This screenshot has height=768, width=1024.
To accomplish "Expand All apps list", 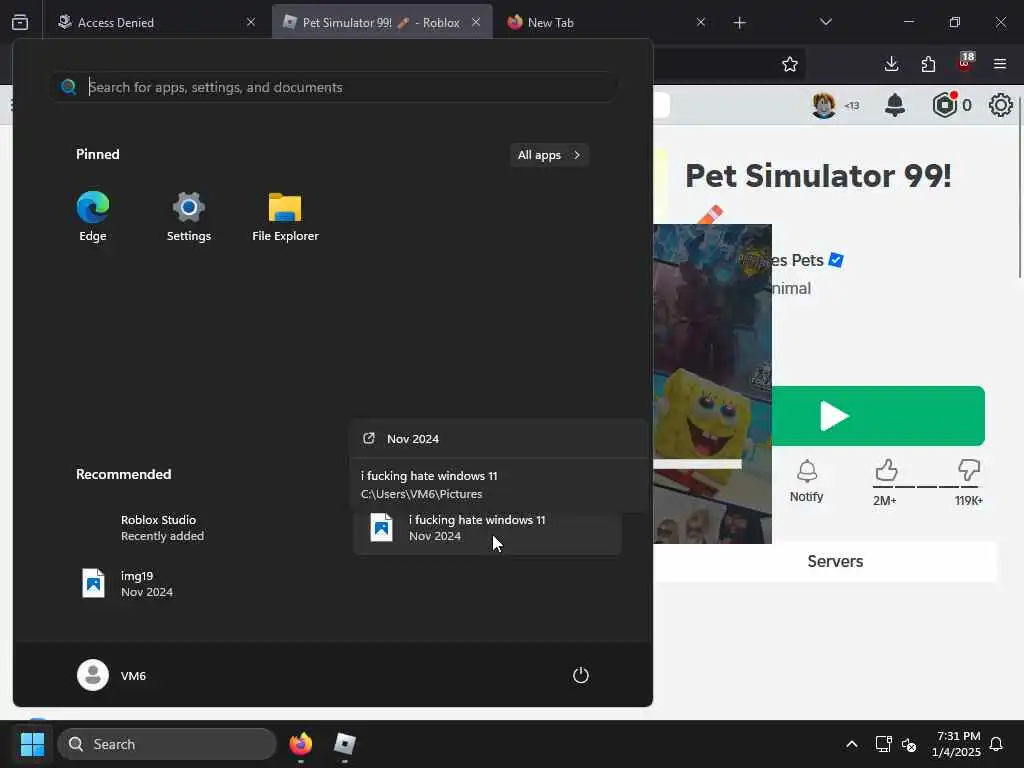I will [549, 155].
